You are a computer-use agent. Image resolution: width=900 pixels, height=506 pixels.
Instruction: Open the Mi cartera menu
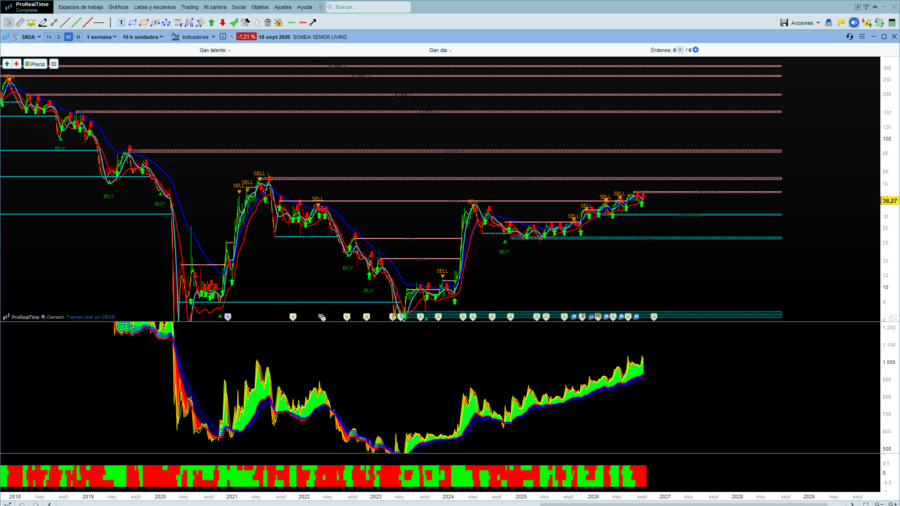[x=215, y=7]
